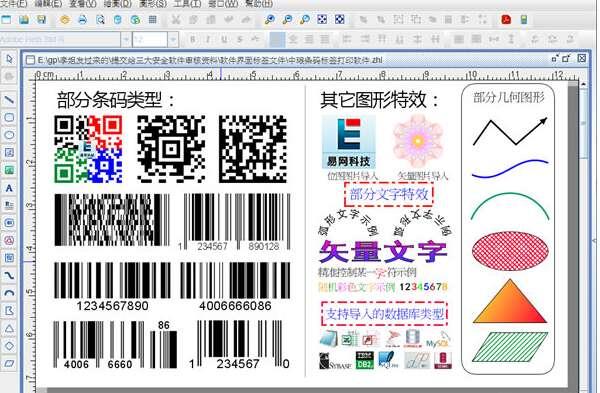Image resolution: width=600 pixels, height=393 pixels.
Task: Click the 部分文字特效 text box
Action: click(x=389, y=194)
